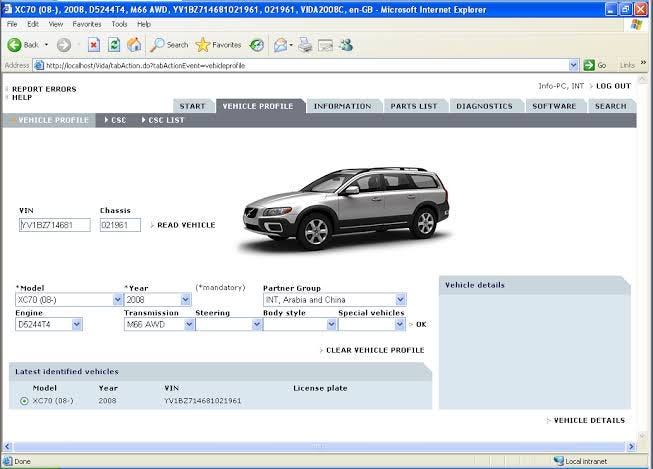Viewport: 653px width, 469px height.
Task: Select the XC70 (08-) vehicle radio button
Action: point(24,401)
